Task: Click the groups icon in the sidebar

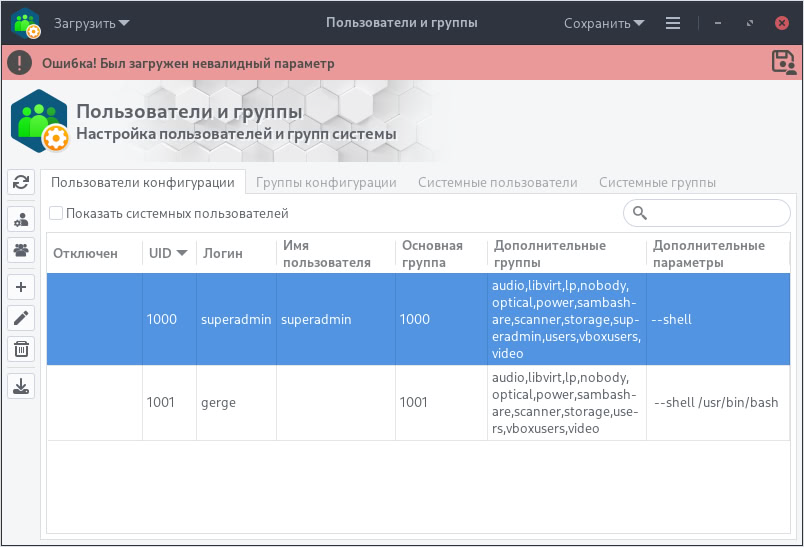Action: [21, 250]
